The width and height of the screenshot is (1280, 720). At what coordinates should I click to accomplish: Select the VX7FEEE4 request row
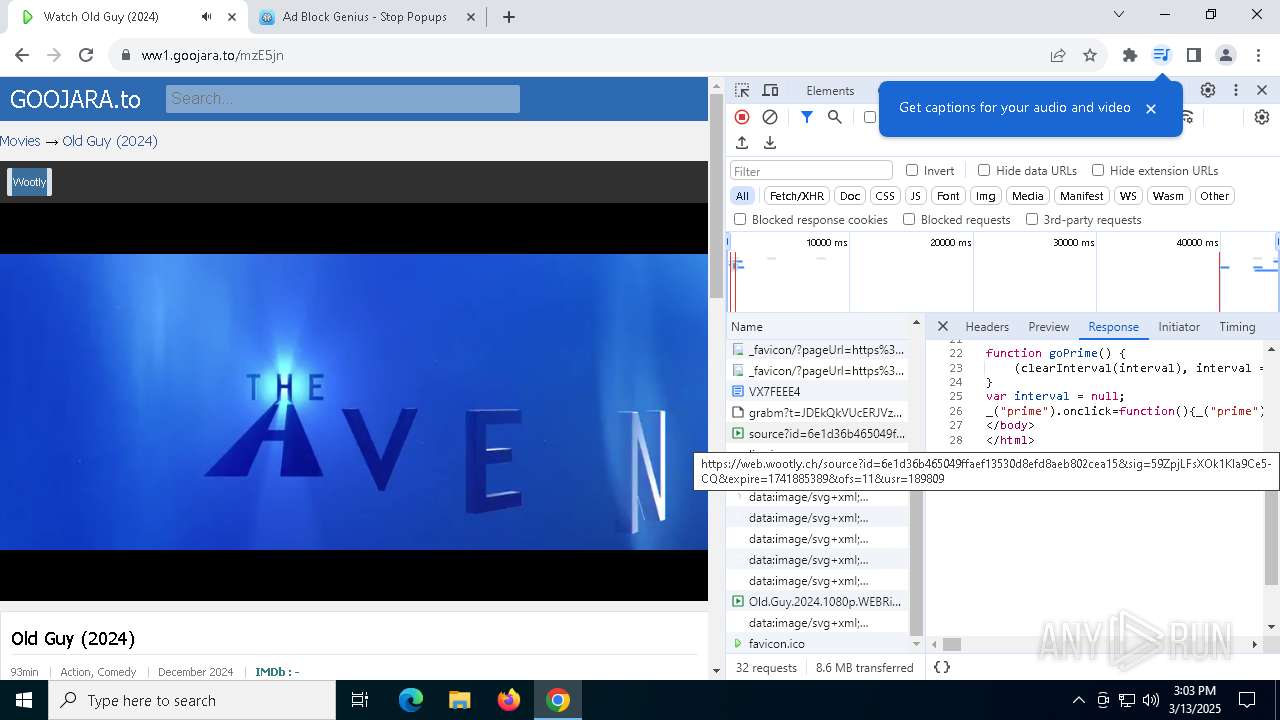[x=818, y=391]
